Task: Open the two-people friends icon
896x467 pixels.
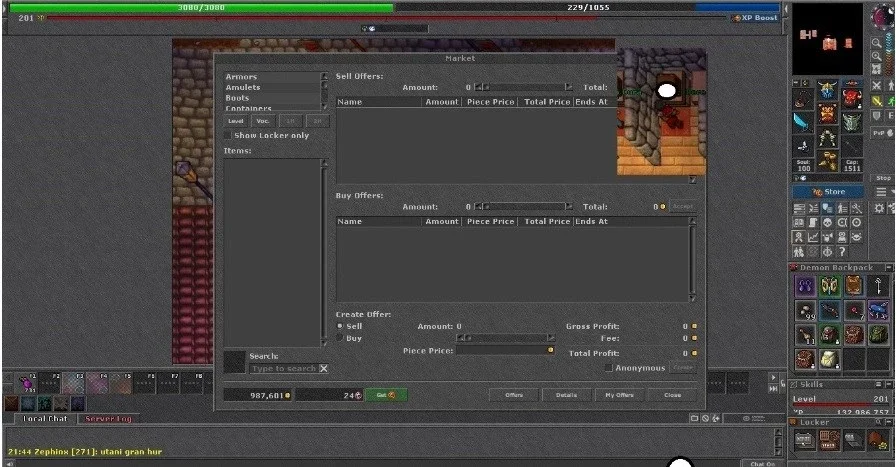Action: 799,251
